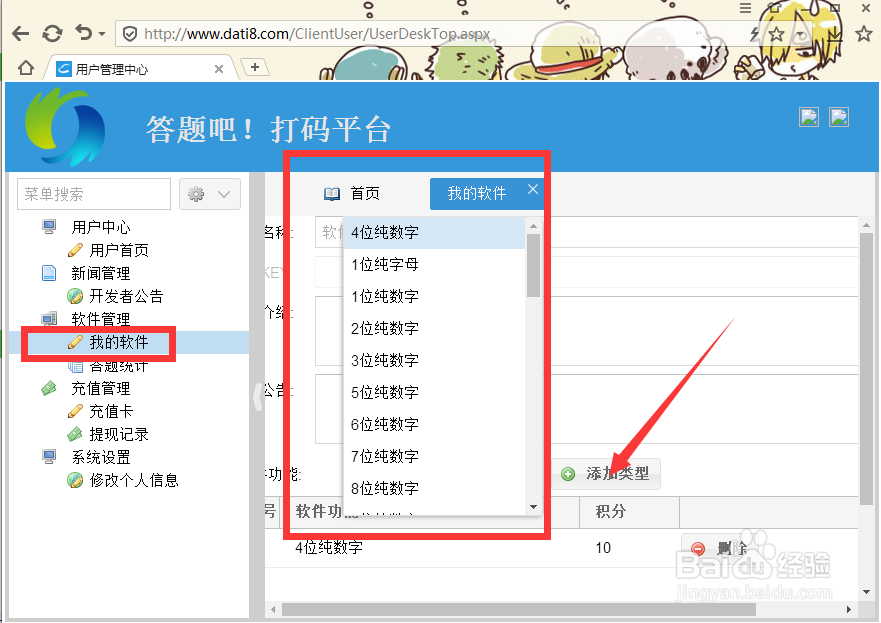This screenshot has width=881, height=623.
Task: Click page vertical scrollbar down arrow
Action: click(x=866, y=592)
